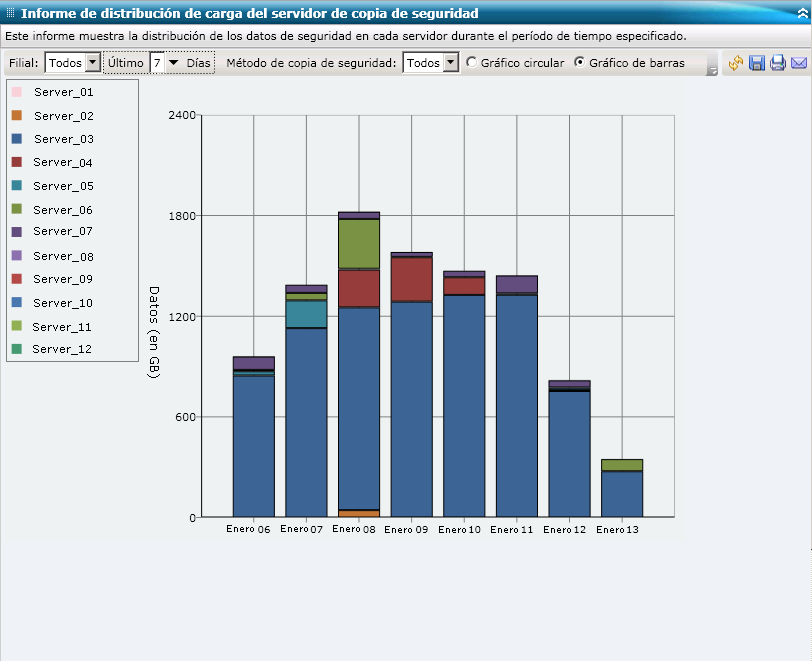Email the report using the envelope icon

tap(798, 63)
